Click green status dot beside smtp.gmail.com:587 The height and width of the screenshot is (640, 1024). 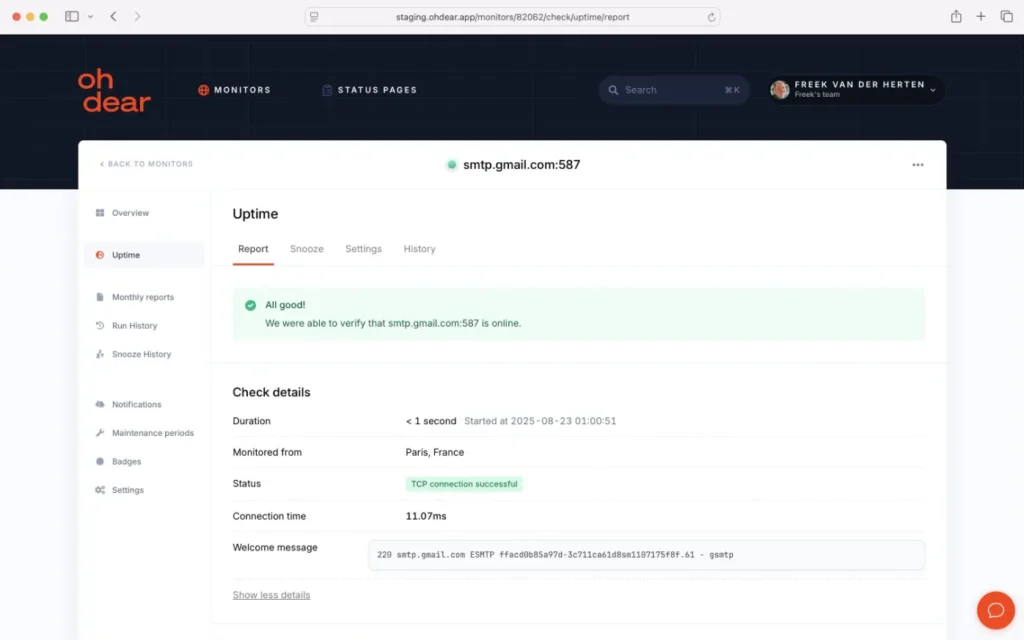(451, 165)
